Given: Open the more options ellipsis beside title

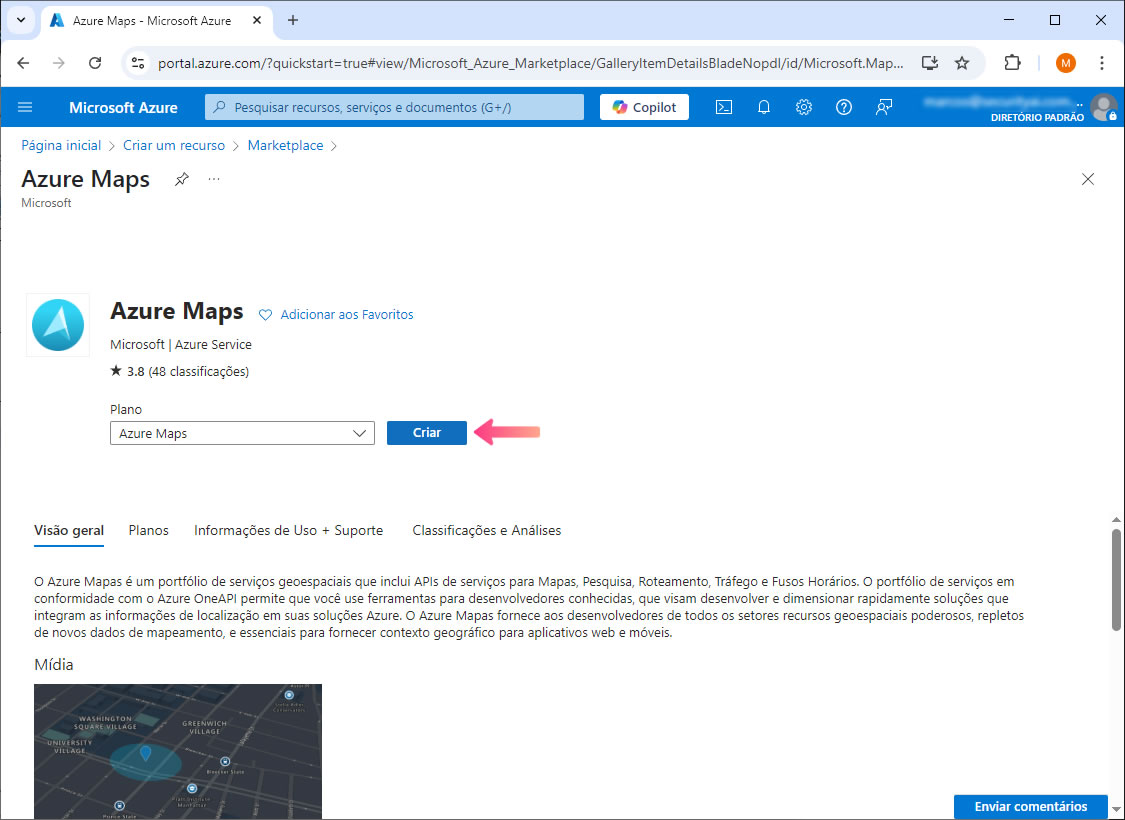Looking at the screenshot, I should coord(214,179).
